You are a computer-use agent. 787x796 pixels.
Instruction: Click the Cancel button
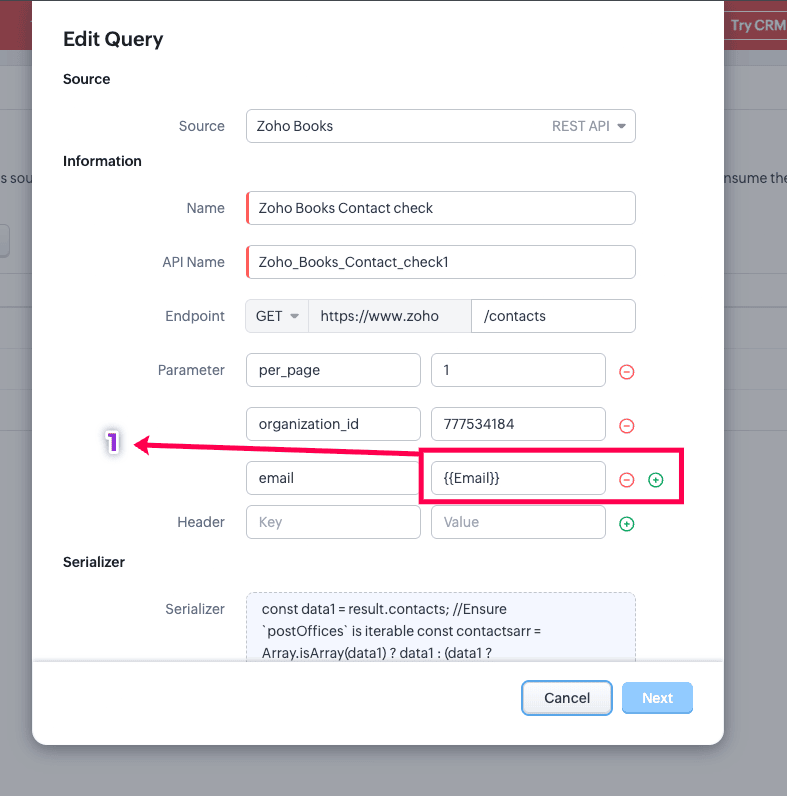pos(567,698)
